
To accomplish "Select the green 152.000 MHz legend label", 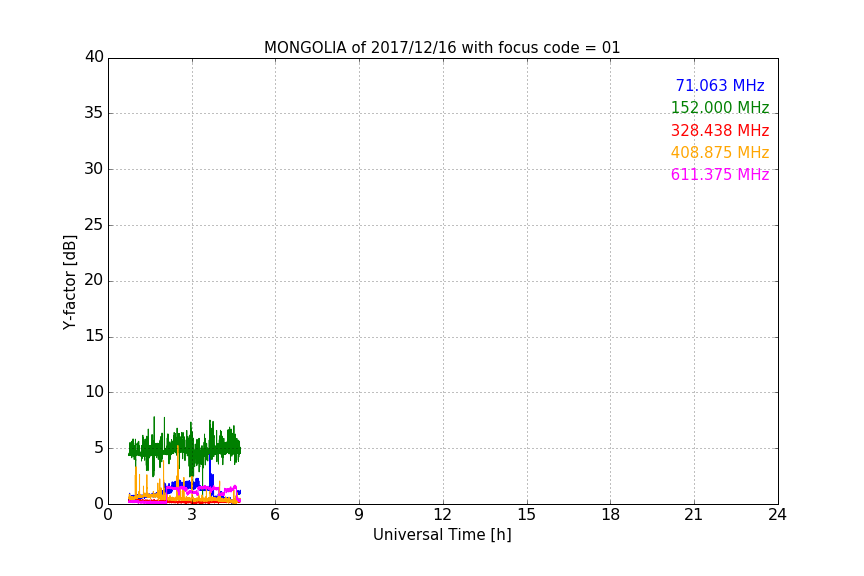I will click(720, 107).
